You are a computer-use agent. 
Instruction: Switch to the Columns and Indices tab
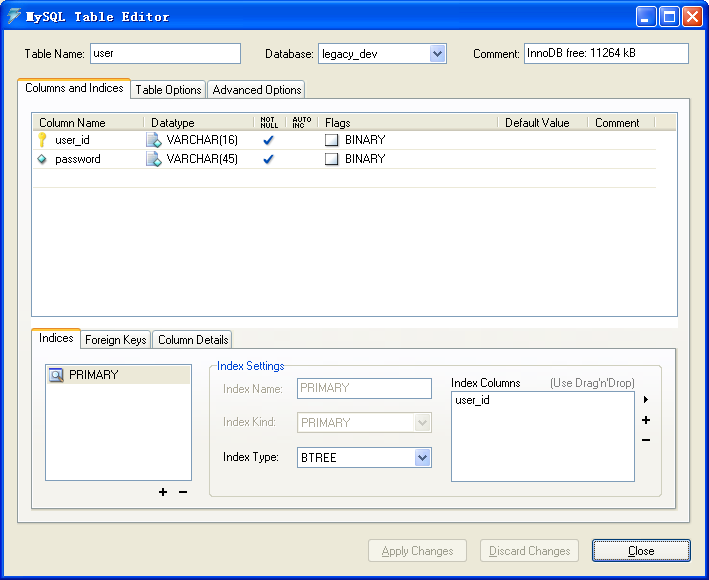pos(74,88)
